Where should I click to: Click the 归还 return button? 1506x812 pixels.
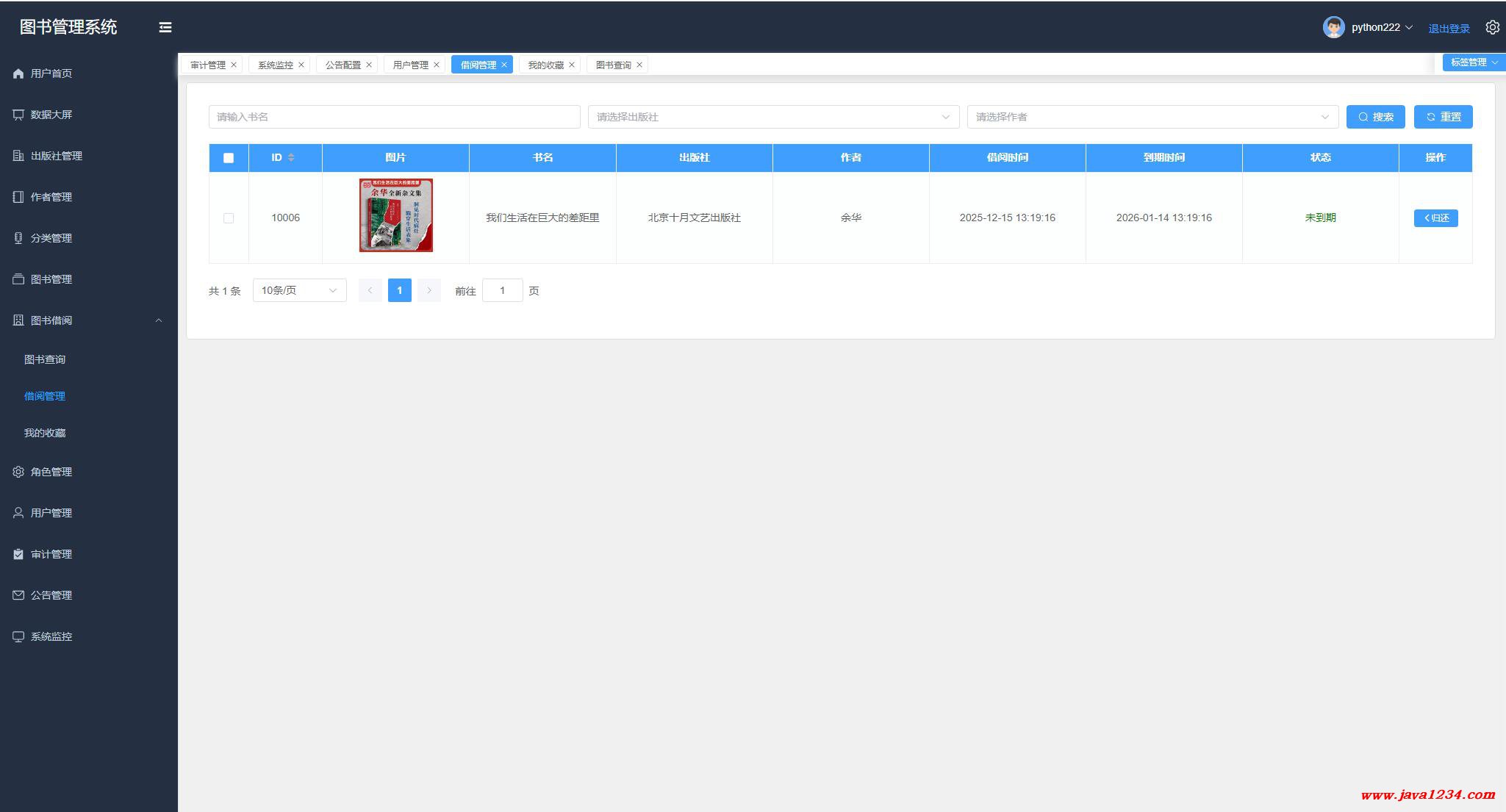click(1435, 218)
